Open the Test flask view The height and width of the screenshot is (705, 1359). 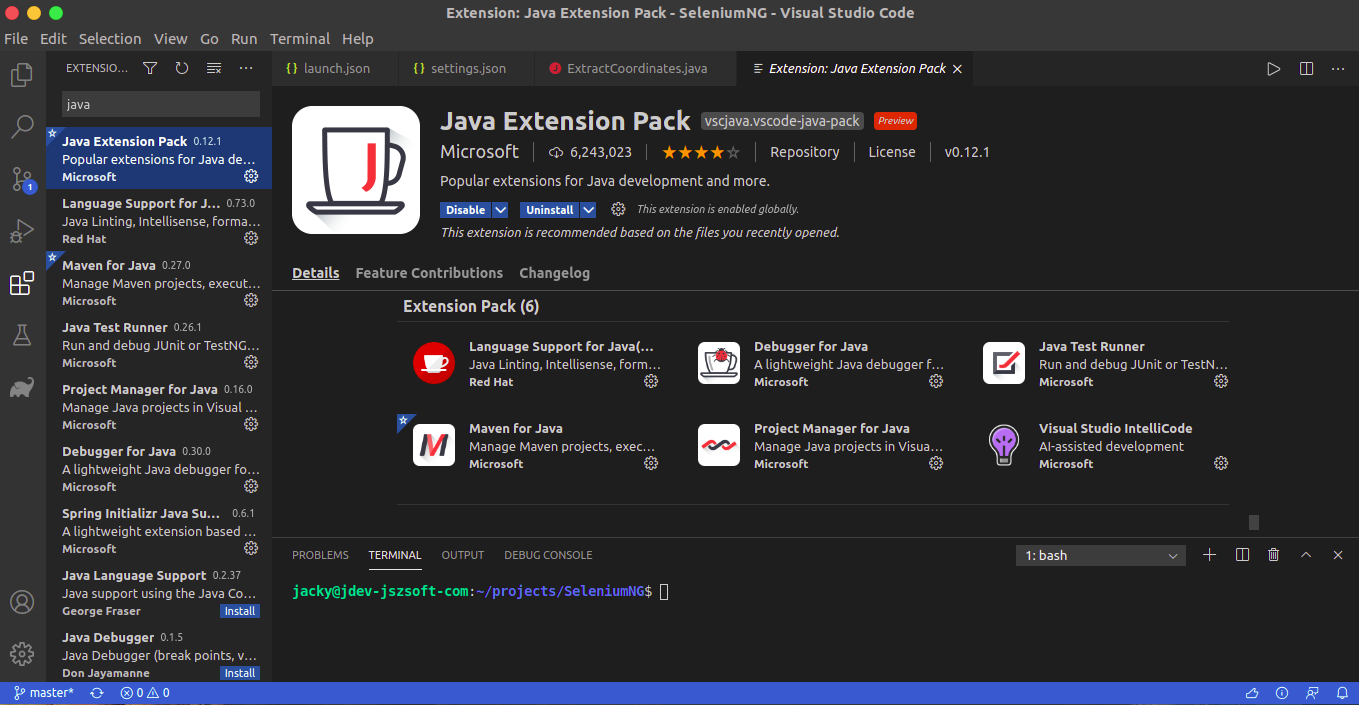tap(22, 335)
